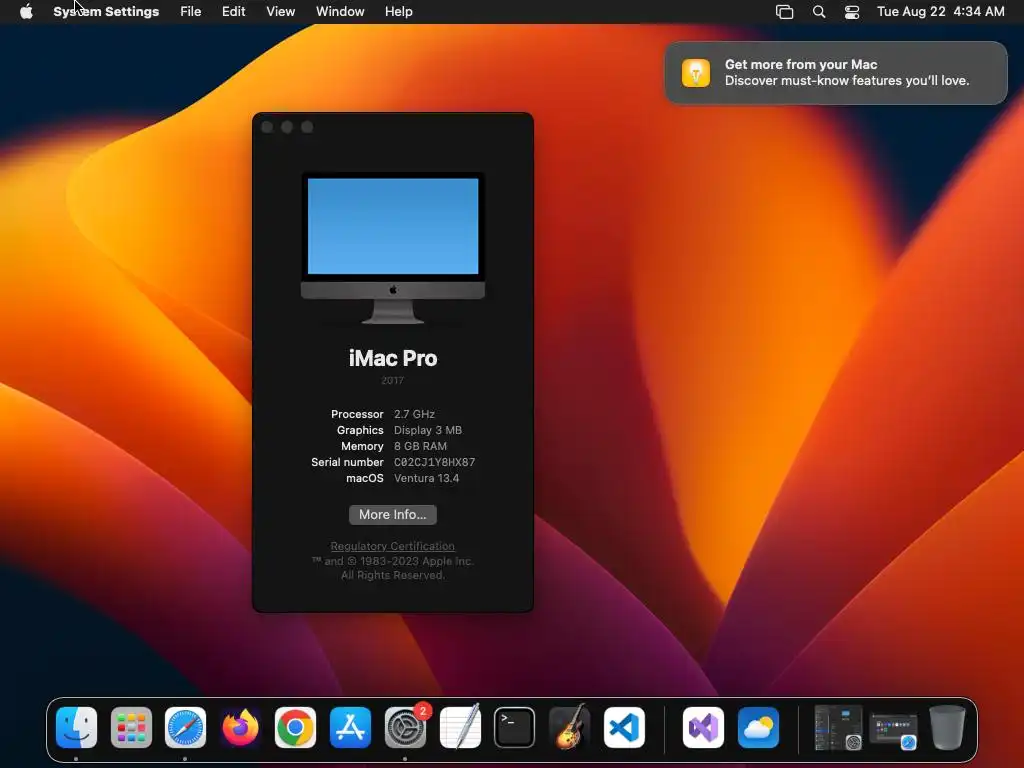The image size is (1024, 768).
Task: Open System Settings gear in Dock
Action: point(405,728)
